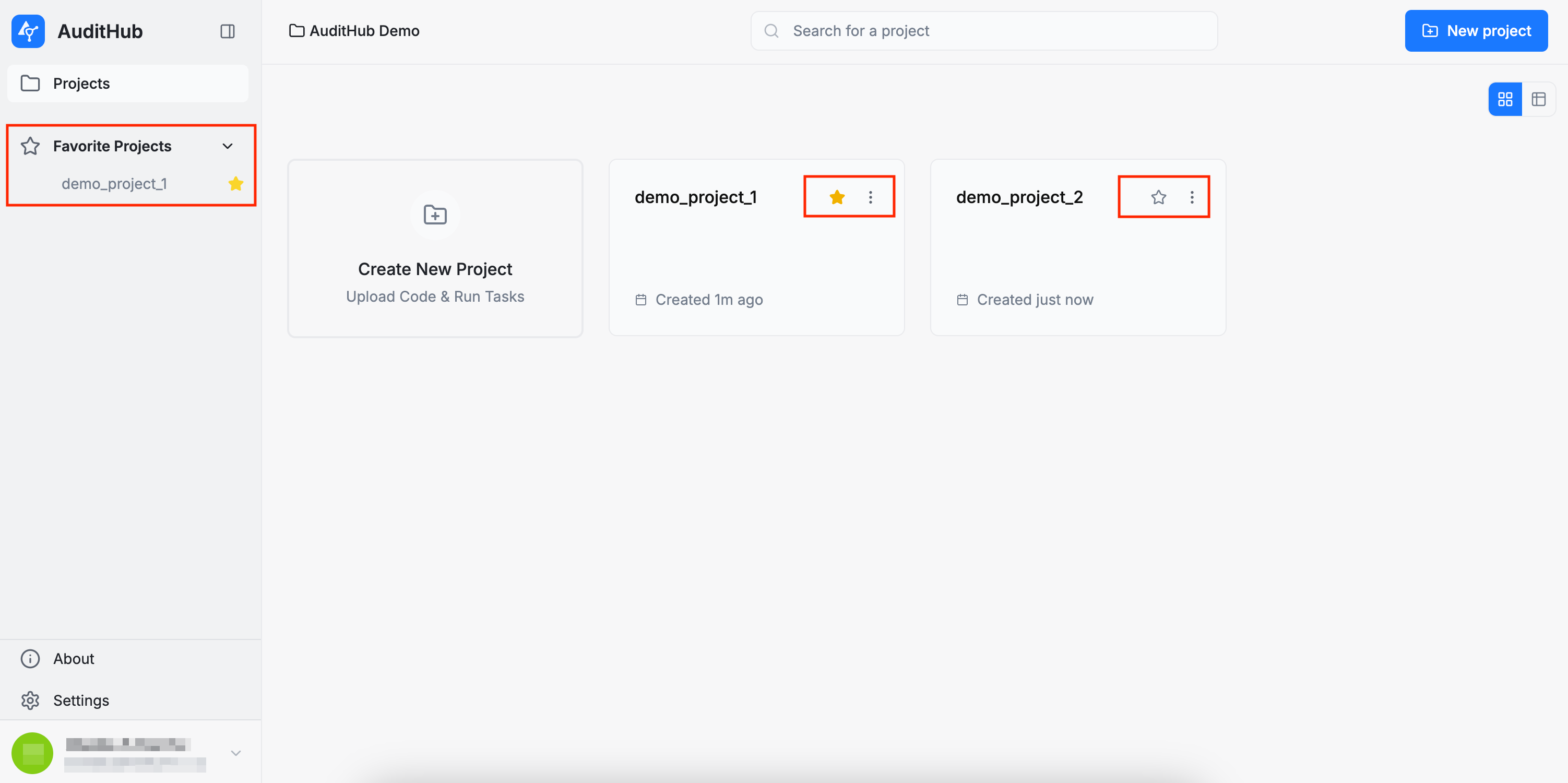The width and height of the screenshot is (1568, 783).
Task: Collapse sidebar using panel toggle icon
Action: [227, 31]
